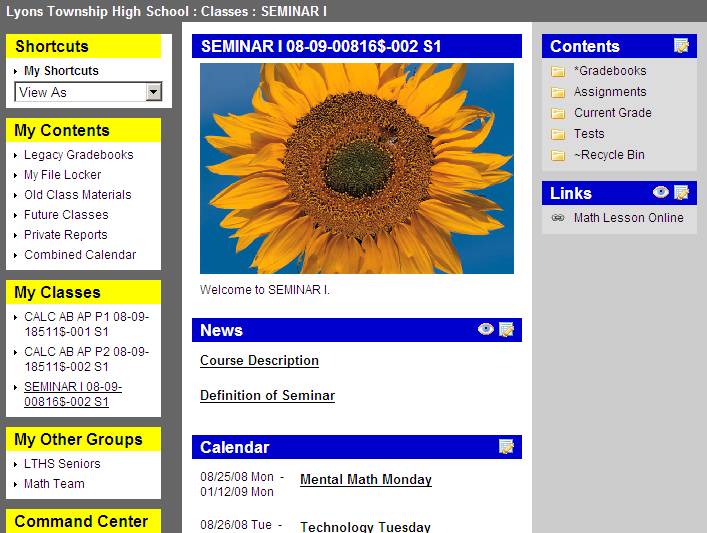Click the Shortcuts section header

(x=83, y=46)
